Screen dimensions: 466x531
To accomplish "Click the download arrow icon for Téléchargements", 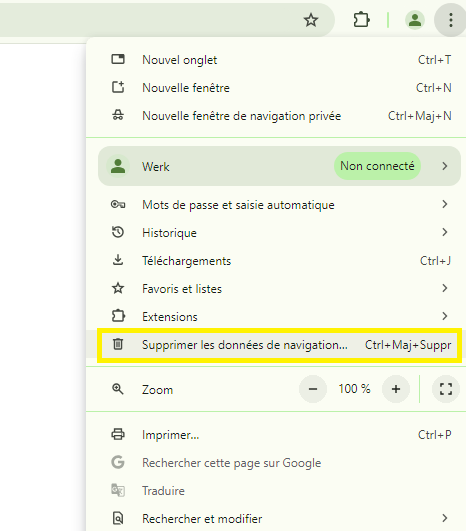I will [118, 260].
